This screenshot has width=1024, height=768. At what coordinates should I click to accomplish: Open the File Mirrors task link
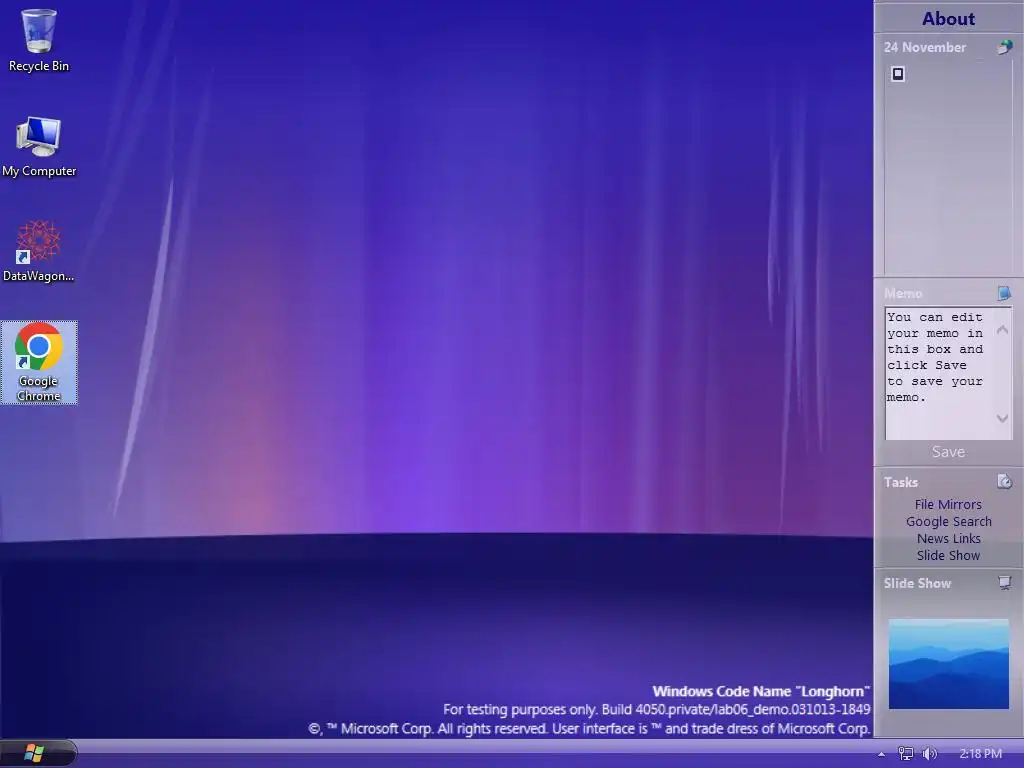coord(948,504)
